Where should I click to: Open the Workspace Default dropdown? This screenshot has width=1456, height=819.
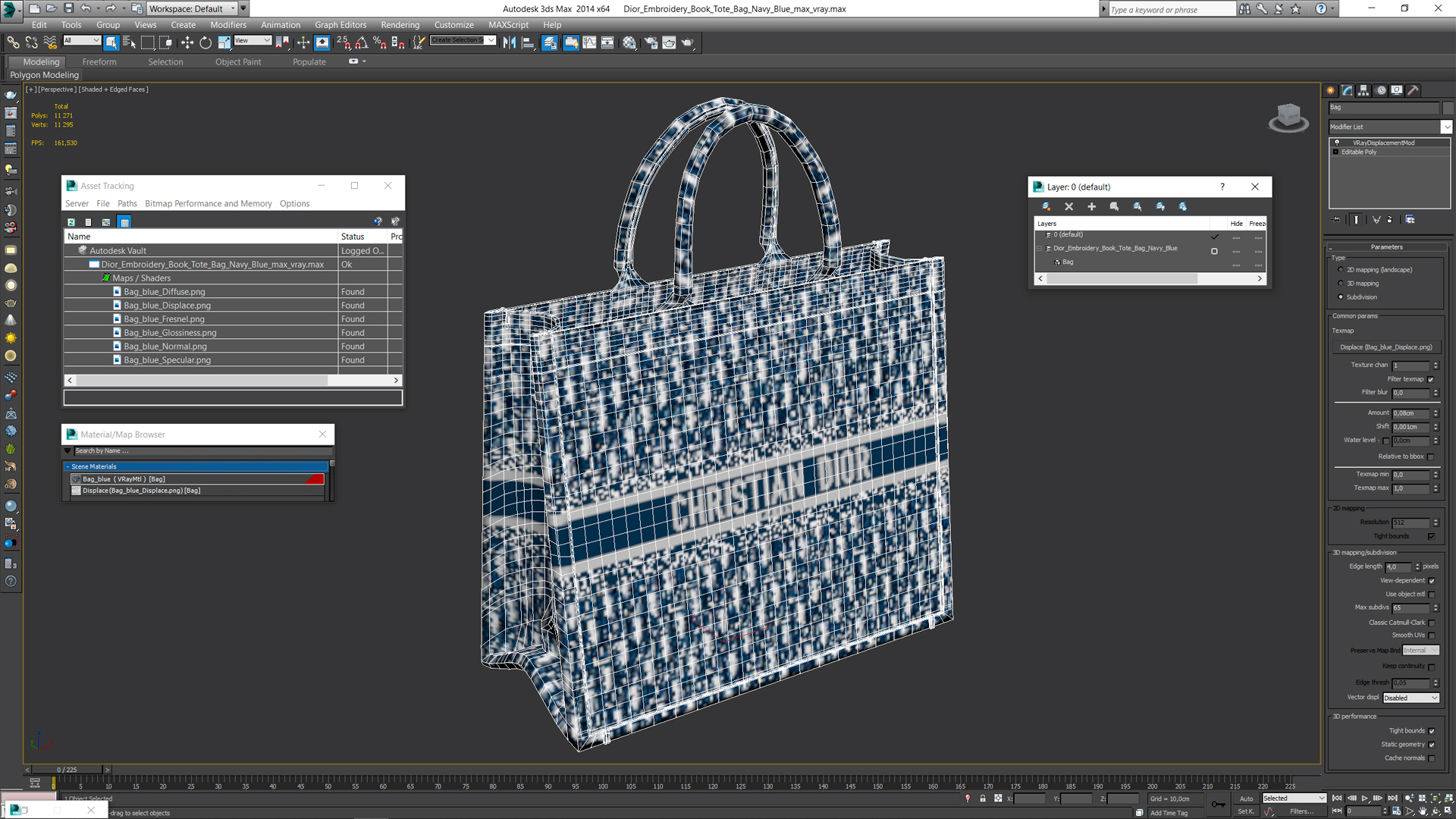192,8
